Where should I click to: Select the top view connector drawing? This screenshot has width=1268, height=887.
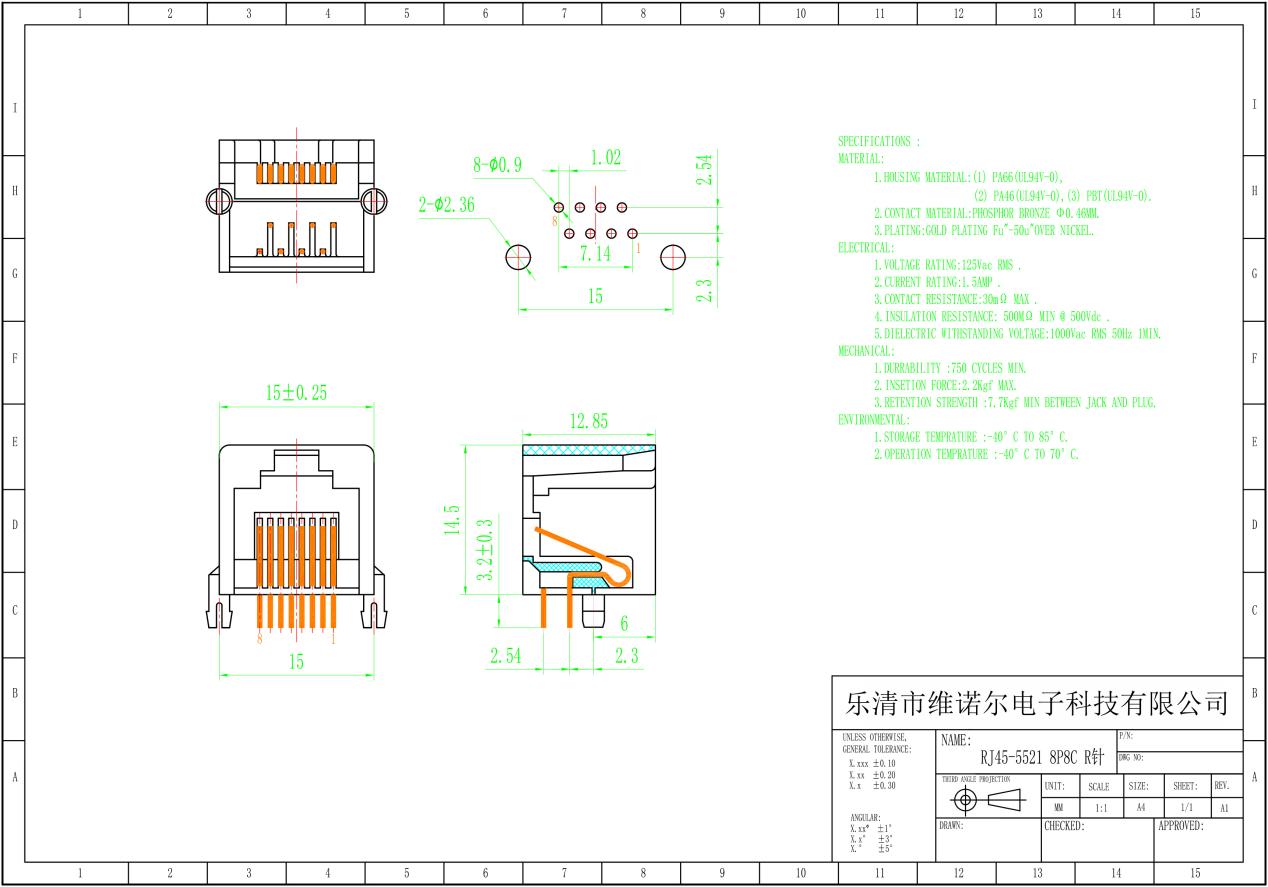(296, 205)
